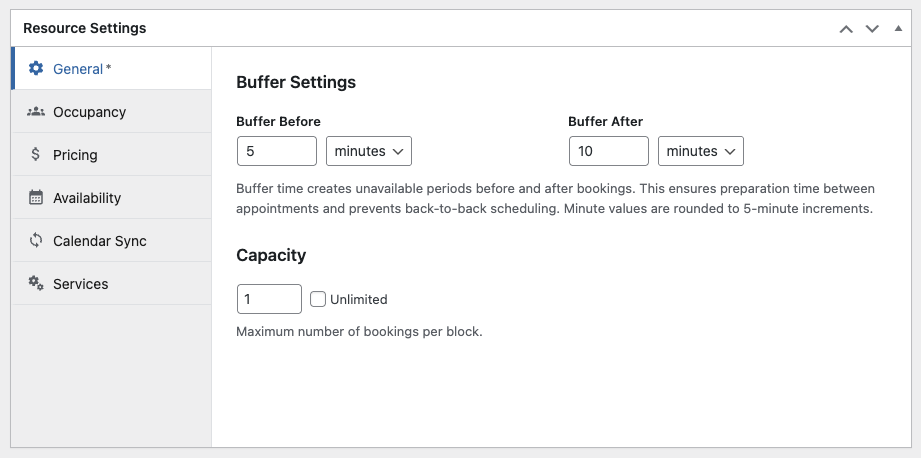Open the Buffer Before minutes dropdown
The height and width of the screenshot is (458, 921).
pos(369,151)
